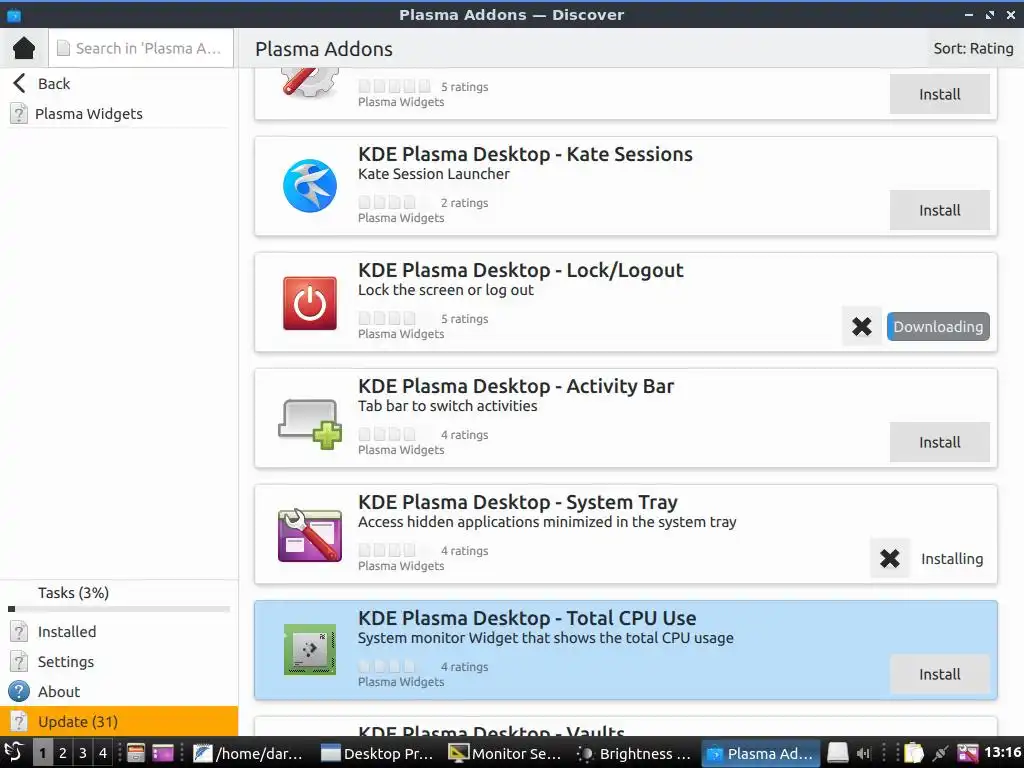Click the network plug tray icon
This screenshot has height=768, width=1024.
coord(940,753)
